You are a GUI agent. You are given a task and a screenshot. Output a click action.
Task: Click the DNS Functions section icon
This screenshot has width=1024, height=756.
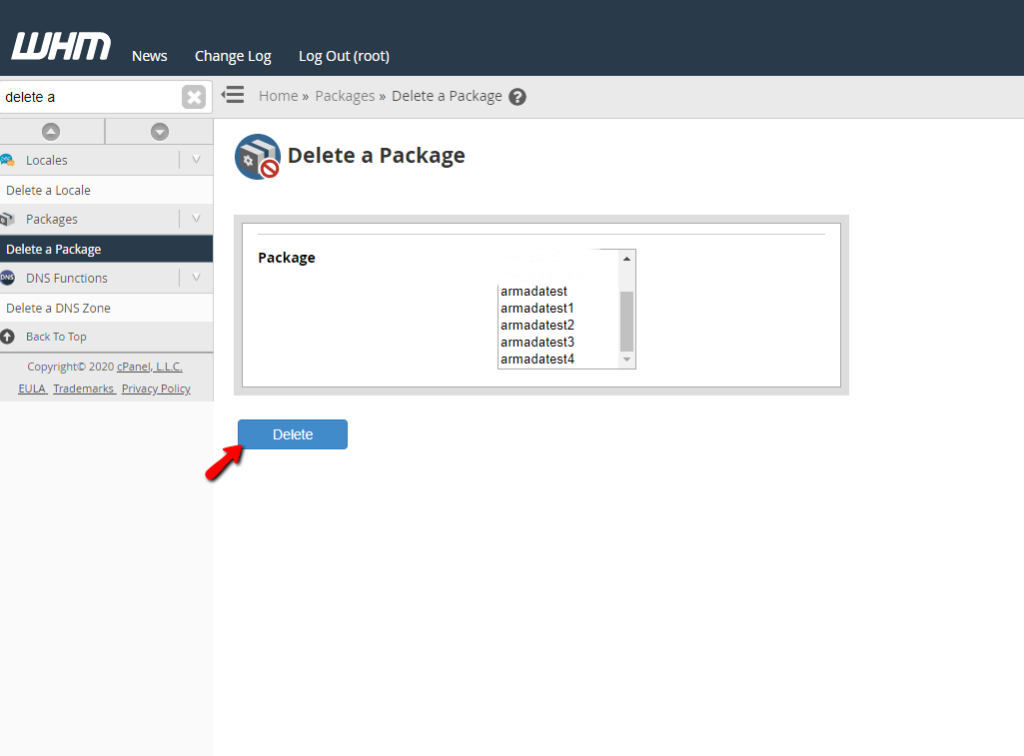pos(7,277)
